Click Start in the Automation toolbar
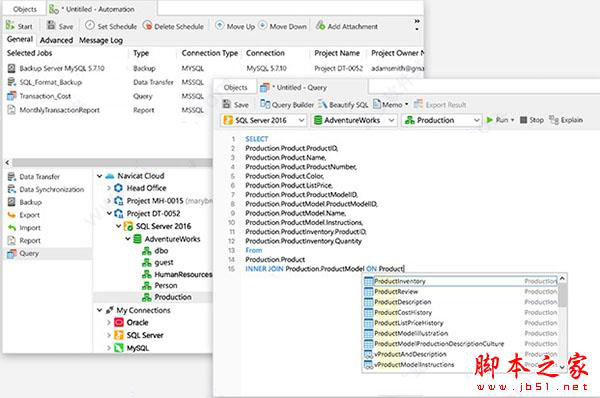This screenshot has height=398, width=600. click(19, 26)
